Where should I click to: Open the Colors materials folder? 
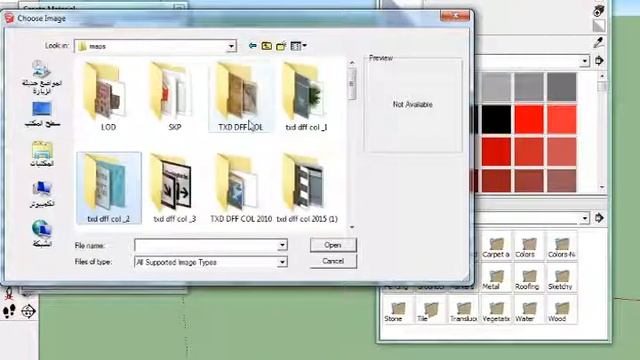pyautogui.click(x=529, y=247)
